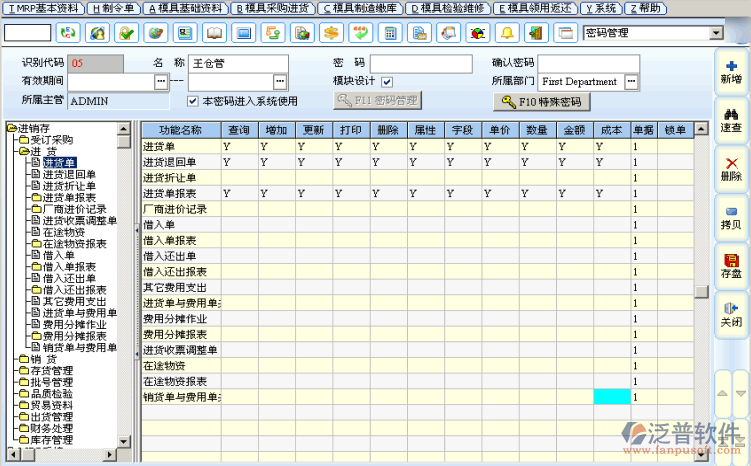Toggle 本密码进入系统使用 checkbox
Image resolution: width=751 pixels, height=466 pixels.
[x=193, y=100]
